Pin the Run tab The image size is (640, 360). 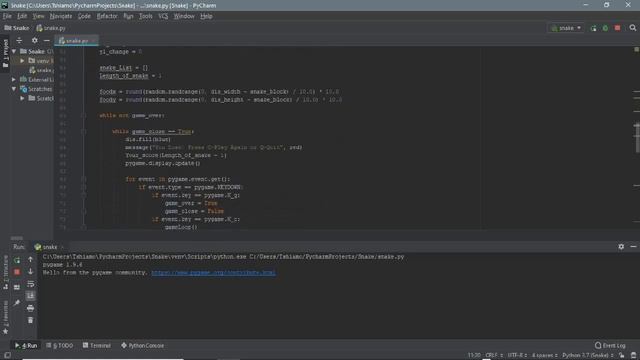tap(17, 303)
